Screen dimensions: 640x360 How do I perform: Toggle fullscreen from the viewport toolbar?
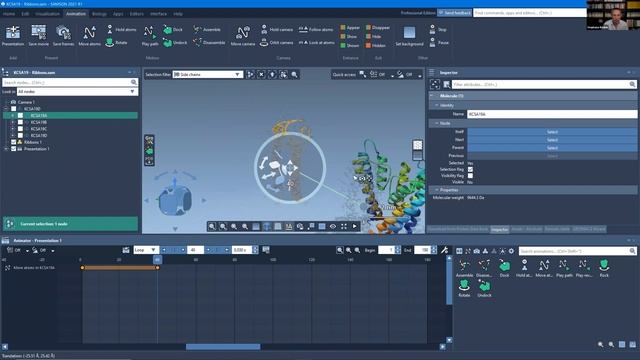point(344,226)
